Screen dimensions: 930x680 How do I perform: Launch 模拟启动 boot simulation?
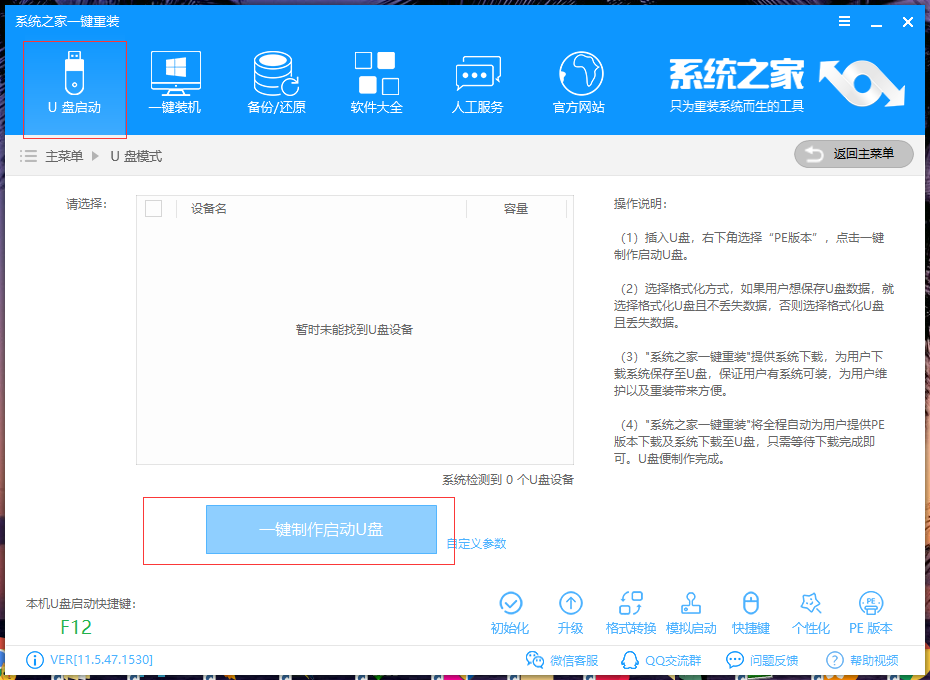click(692, 610)
